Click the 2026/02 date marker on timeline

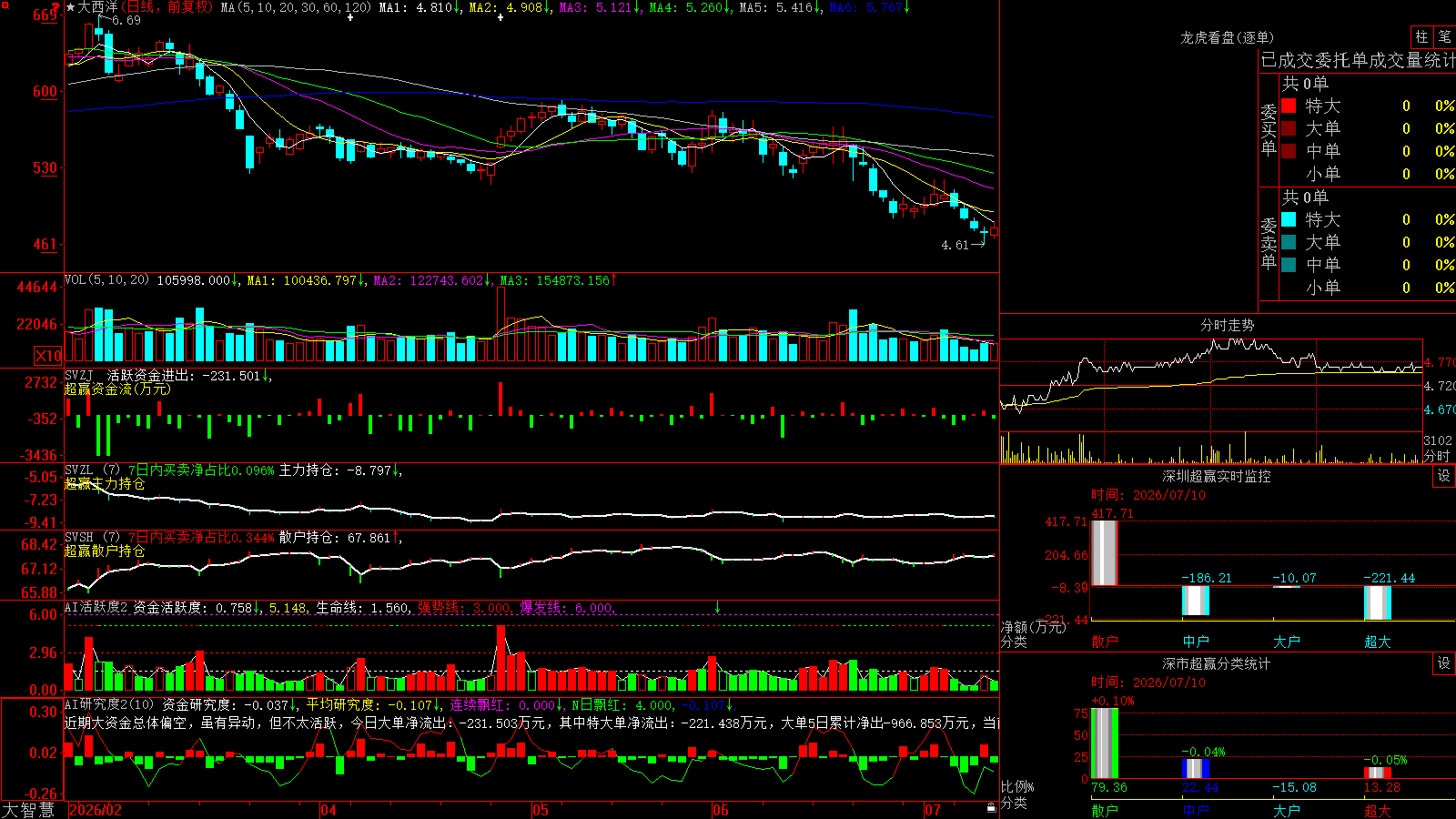(x=96, y=810)
